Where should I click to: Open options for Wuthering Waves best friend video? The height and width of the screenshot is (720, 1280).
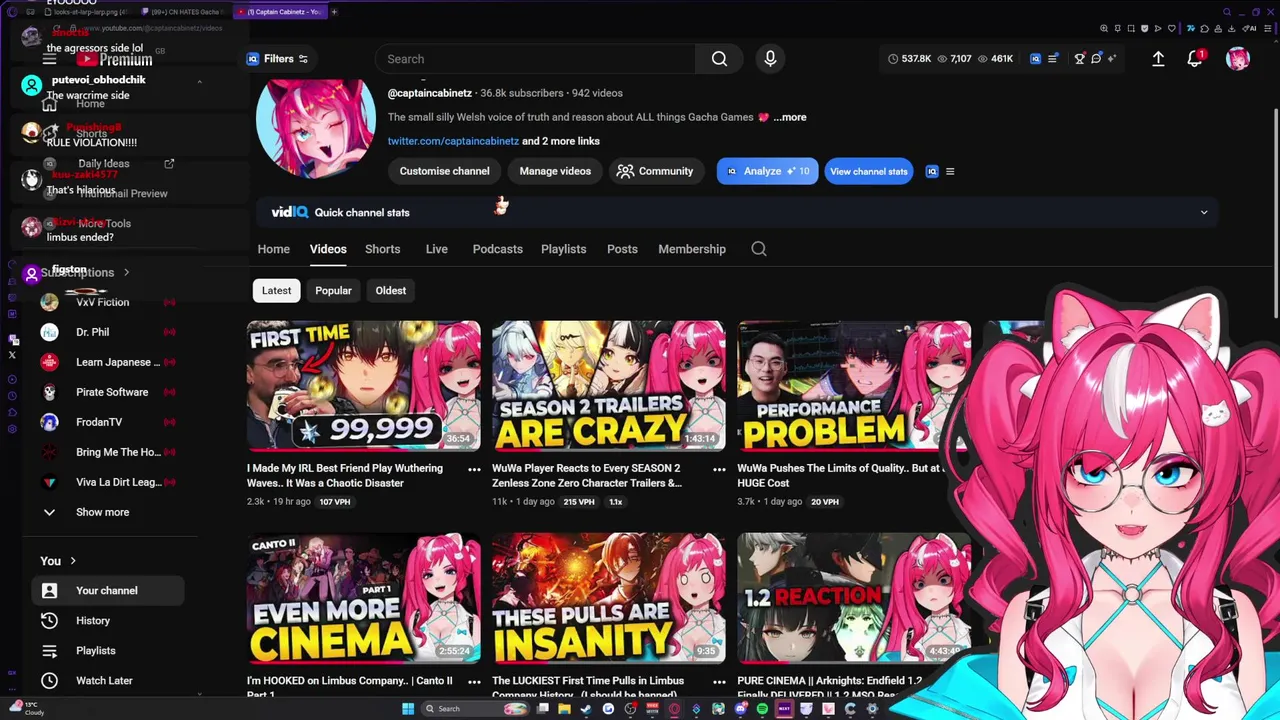[x=474, y=469]
